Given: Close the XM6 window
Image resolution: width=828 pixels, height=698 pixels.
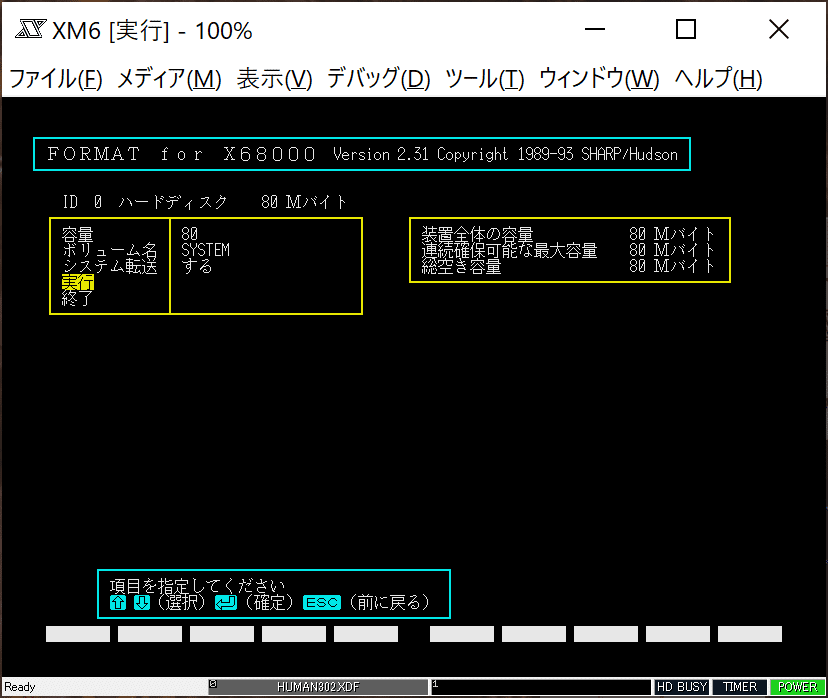Looking at the screenshot, I should [779, 30].
